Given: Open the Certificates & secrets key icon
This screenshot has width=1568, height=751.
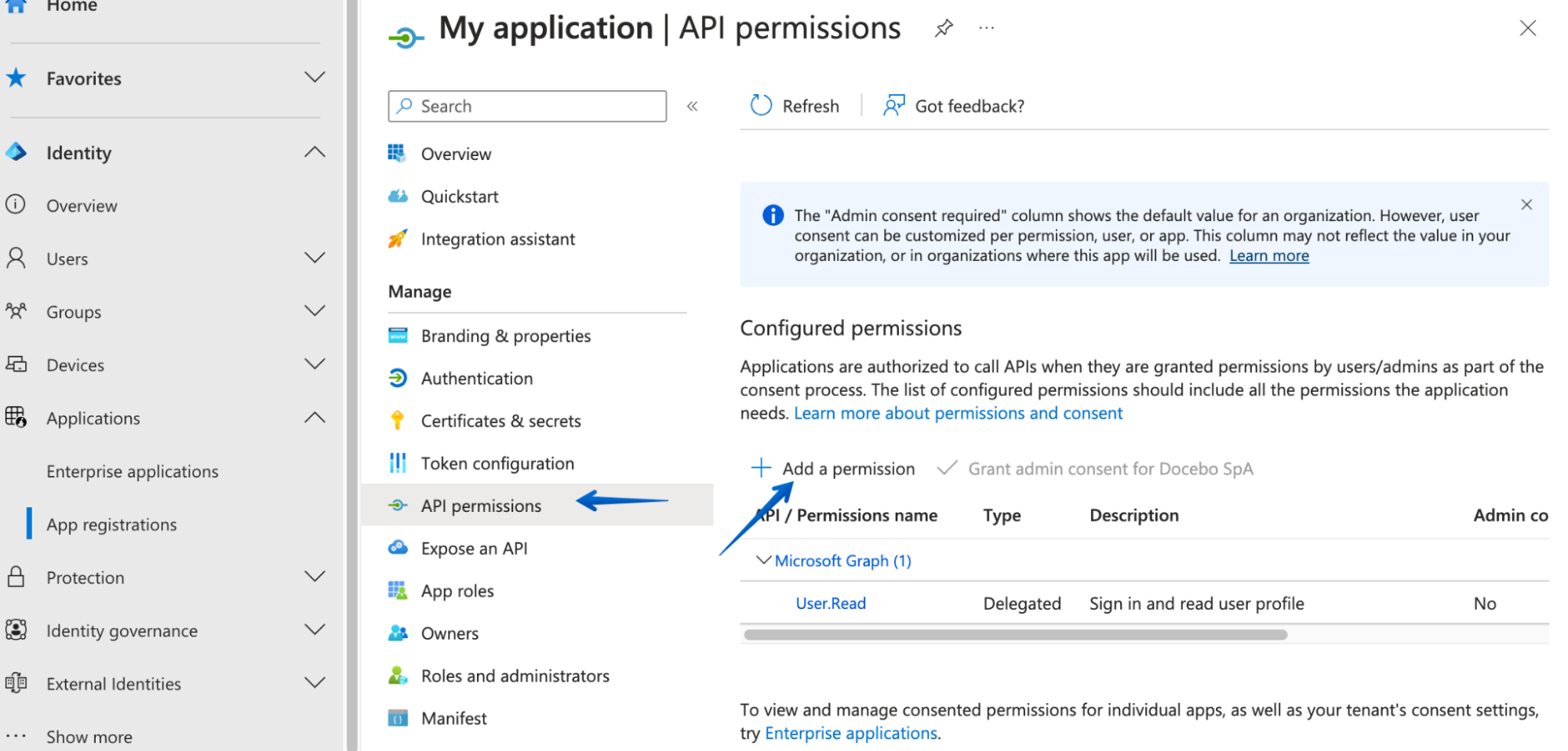Looking at the screenshot, I should pos(398,420).
